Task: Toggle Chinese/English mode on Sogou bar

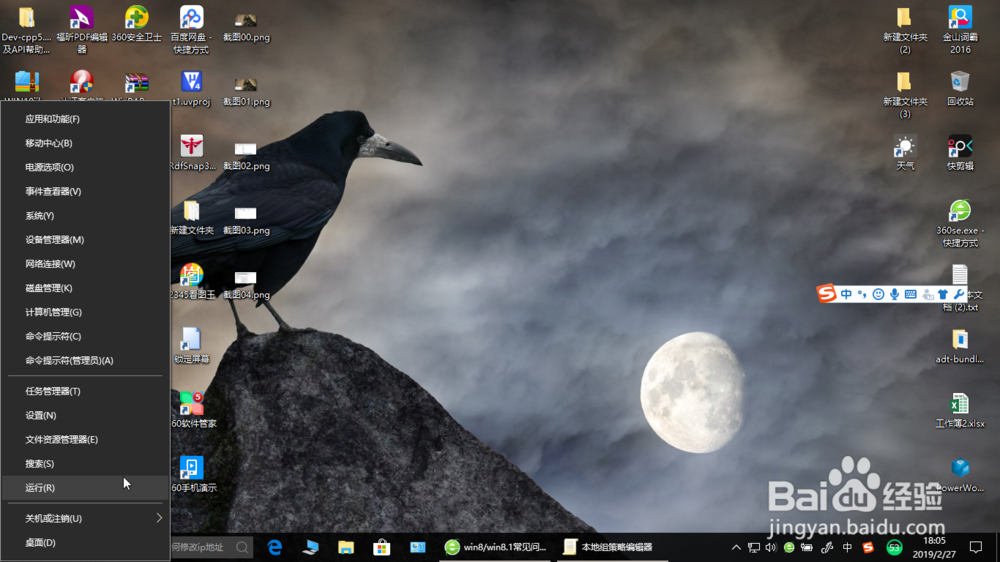Action: [x=846, y=294]
